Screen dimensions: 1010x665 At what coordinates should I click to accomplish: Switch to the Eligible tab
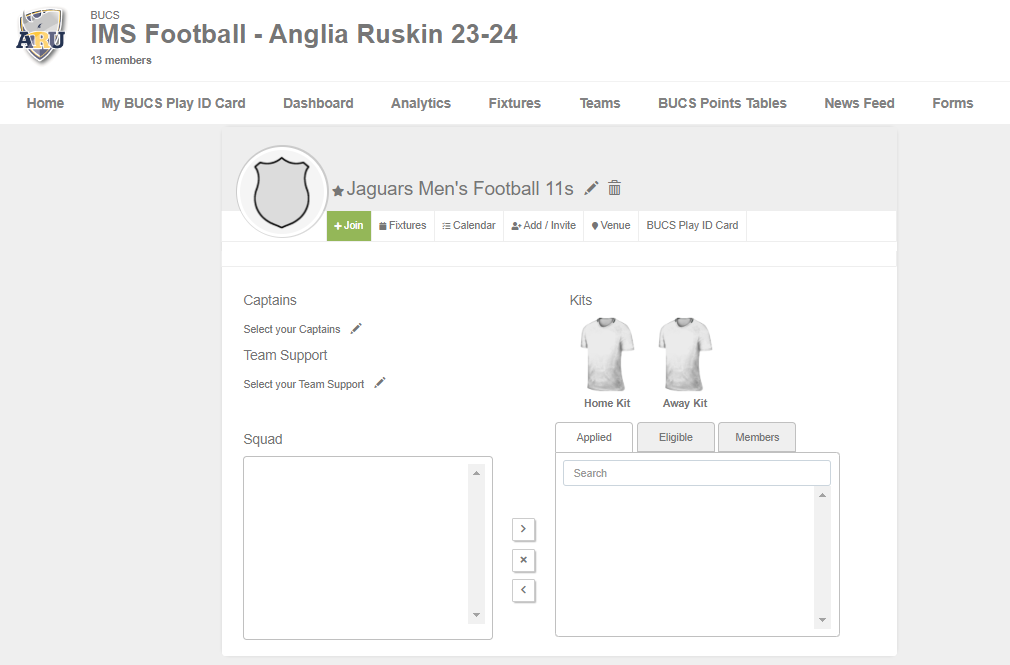676,437
